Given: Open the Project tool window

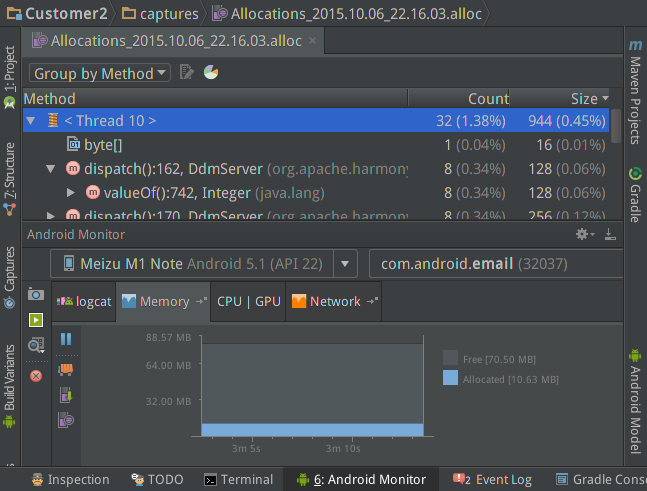Looking at the screenshot, I should pyautogui.click(x=10, y=76).
